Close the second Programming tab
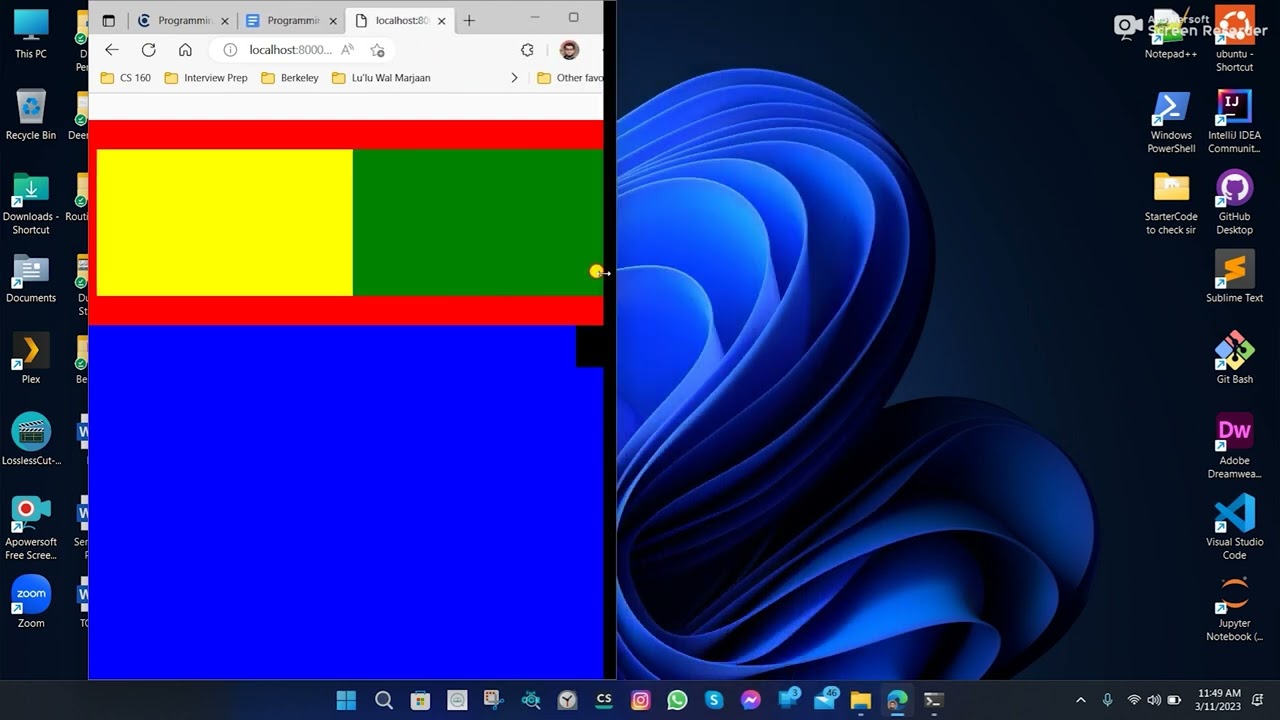This screenshot has width=1280, height=720. [333, 20]
